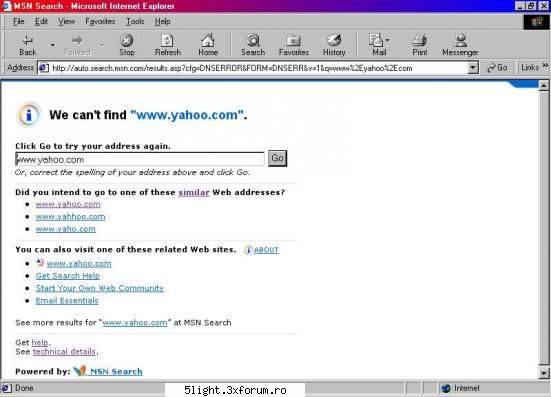551x397 pixels.
Task: Click the 'help' link after Get
Action: pyautogui.click(x=40, y=342)
